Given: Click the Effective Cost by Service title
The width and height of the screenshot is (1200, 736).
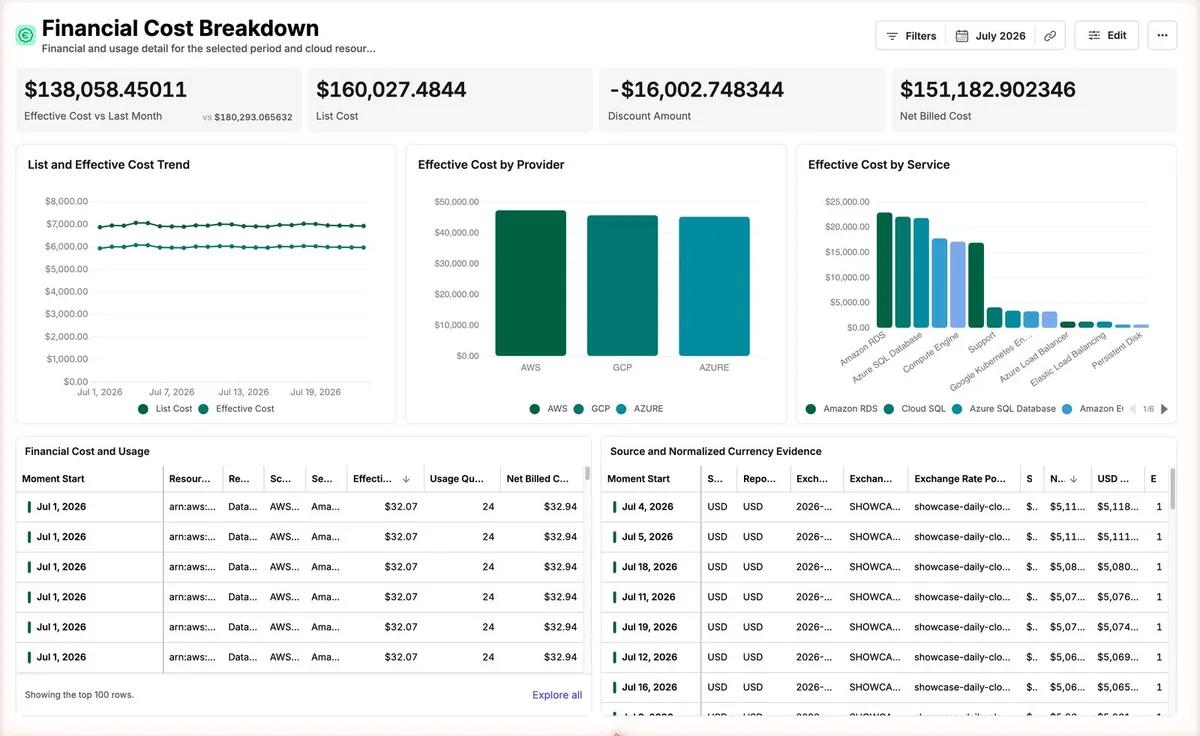Looking at the screenshot, I should coord(879,165).
